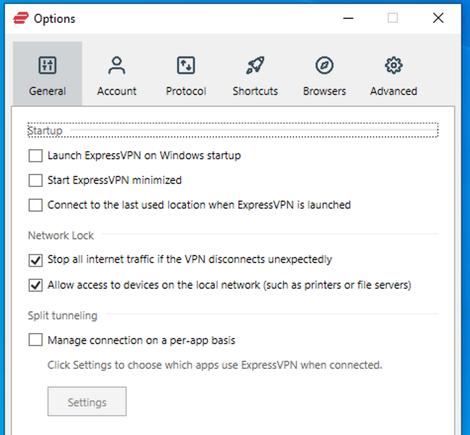This screenshot has height=435, width=470.
Task: Switch to the Browsers tab label
Action: click(324, 91)
